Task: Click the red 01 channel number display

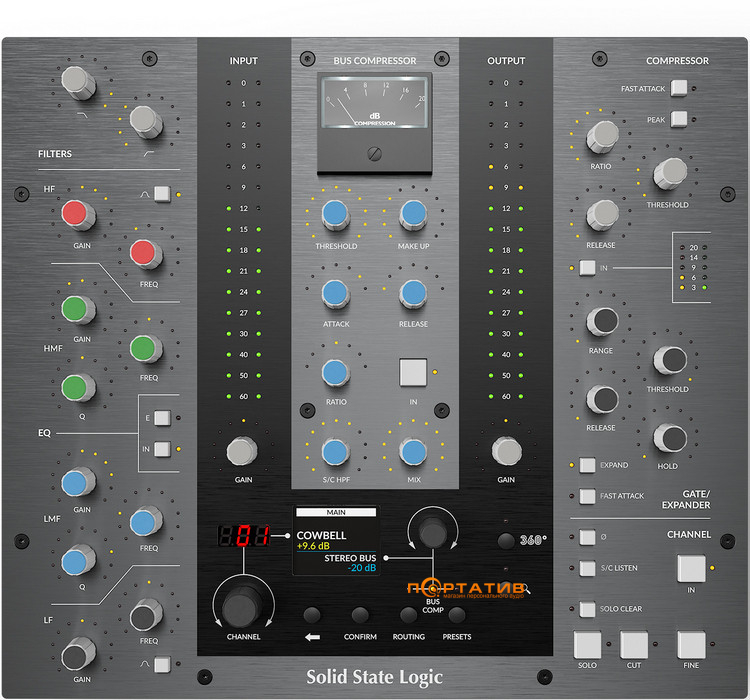Action: (x=244, y=536)
